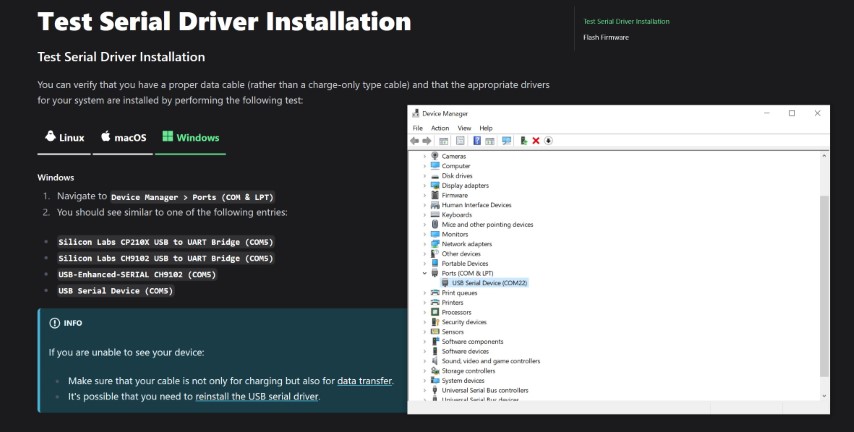
Task: Click 'Silicon Labs CH9102 USB to UART Bridge (COM5)'
Action: tap(166, 258)
